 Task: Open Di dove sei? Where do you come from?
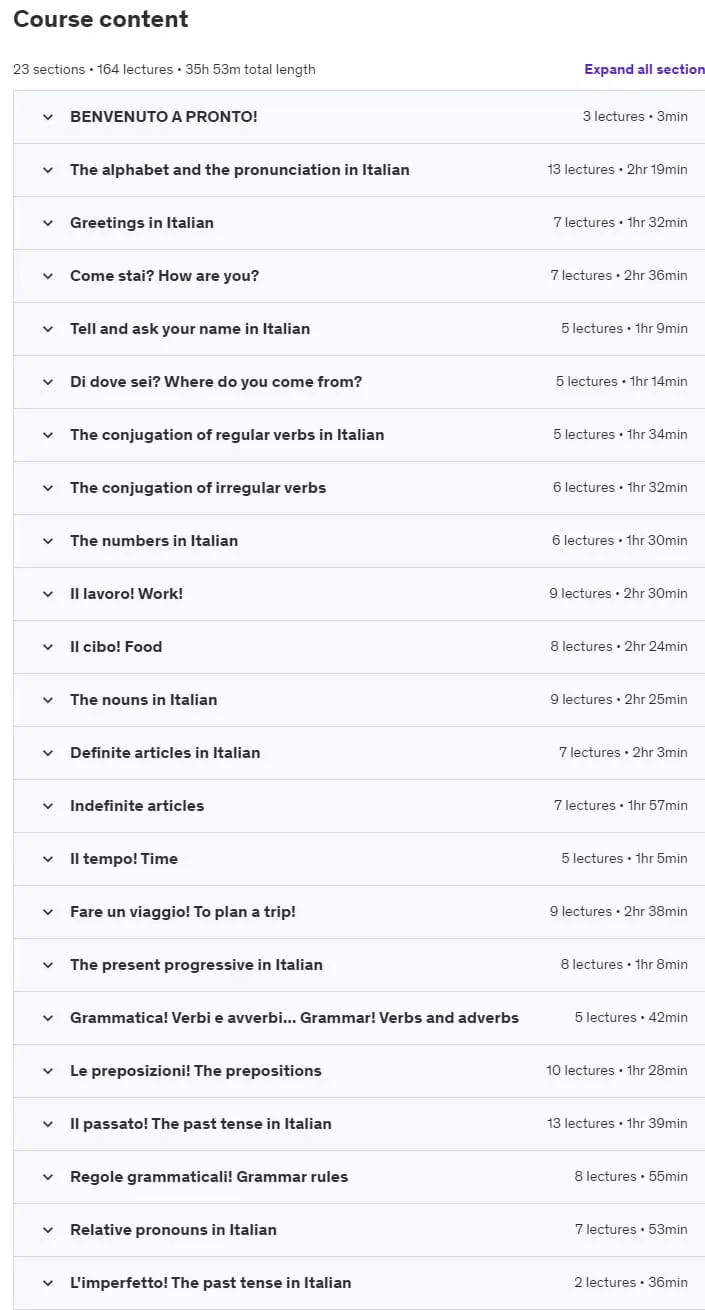359,382
